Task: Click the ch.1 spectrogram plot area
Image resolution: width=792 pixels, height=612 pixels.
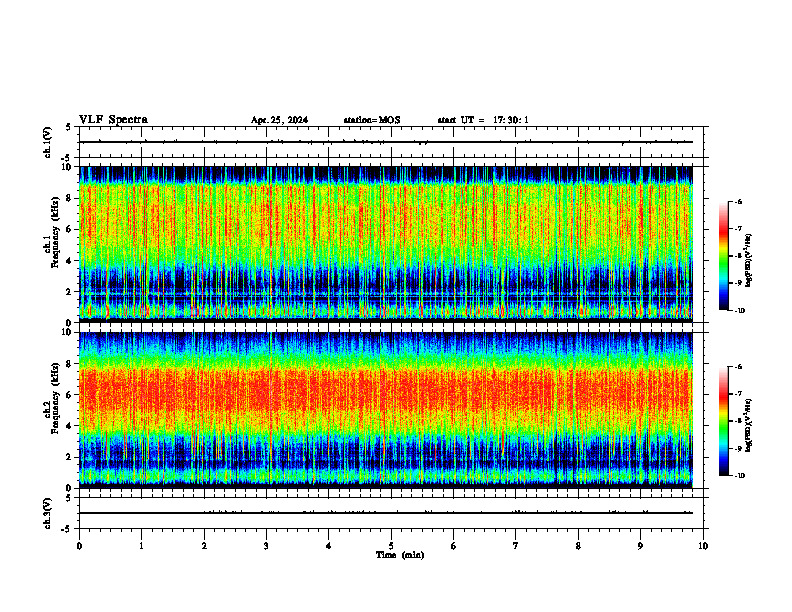Action: click(x=386, y=244)
